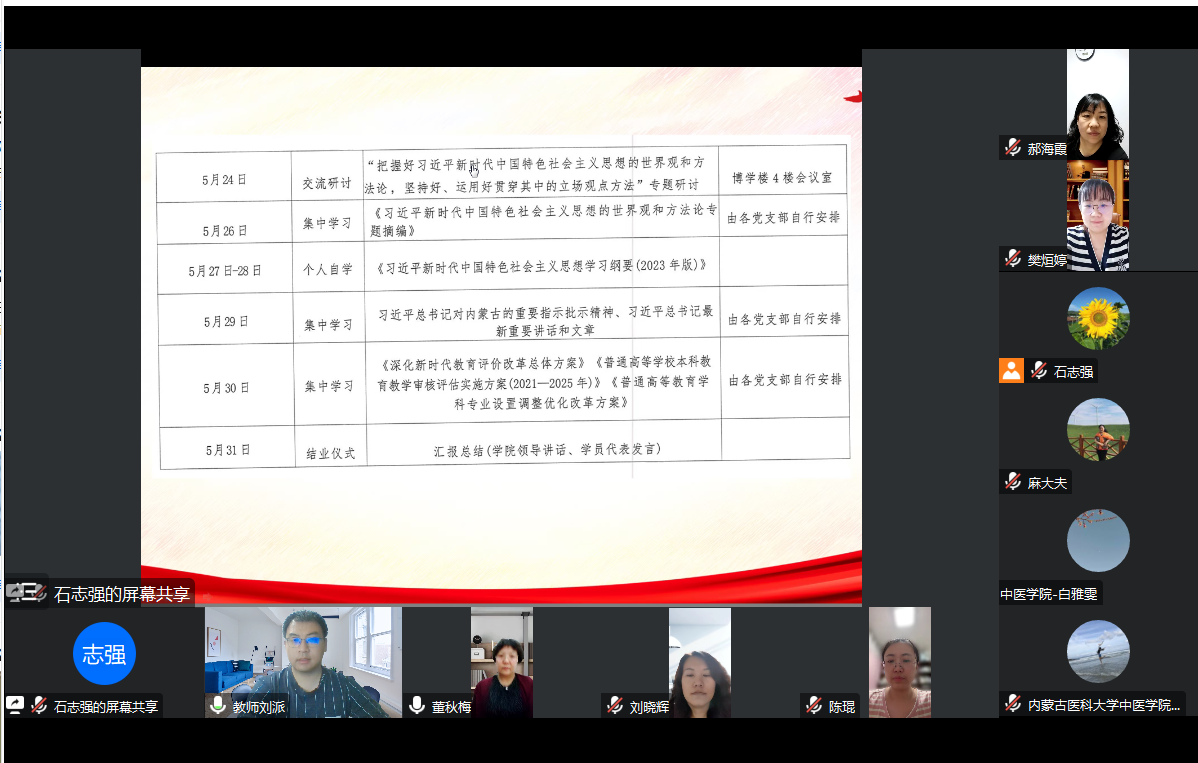Click the screen share icon in bottom-left tile
The width and height of the screenshot is (1198, 763).
pos(15,706)
